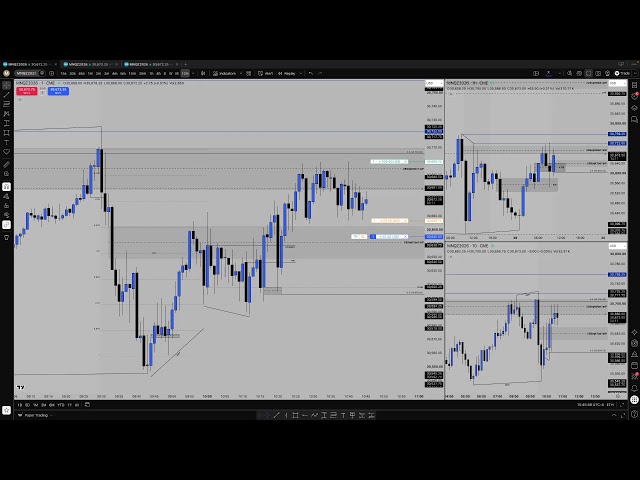The height and width of the screenshot is (480, 640).
Task: Expand the favorite indicators dropdown arrow
Action: point(241,73)
